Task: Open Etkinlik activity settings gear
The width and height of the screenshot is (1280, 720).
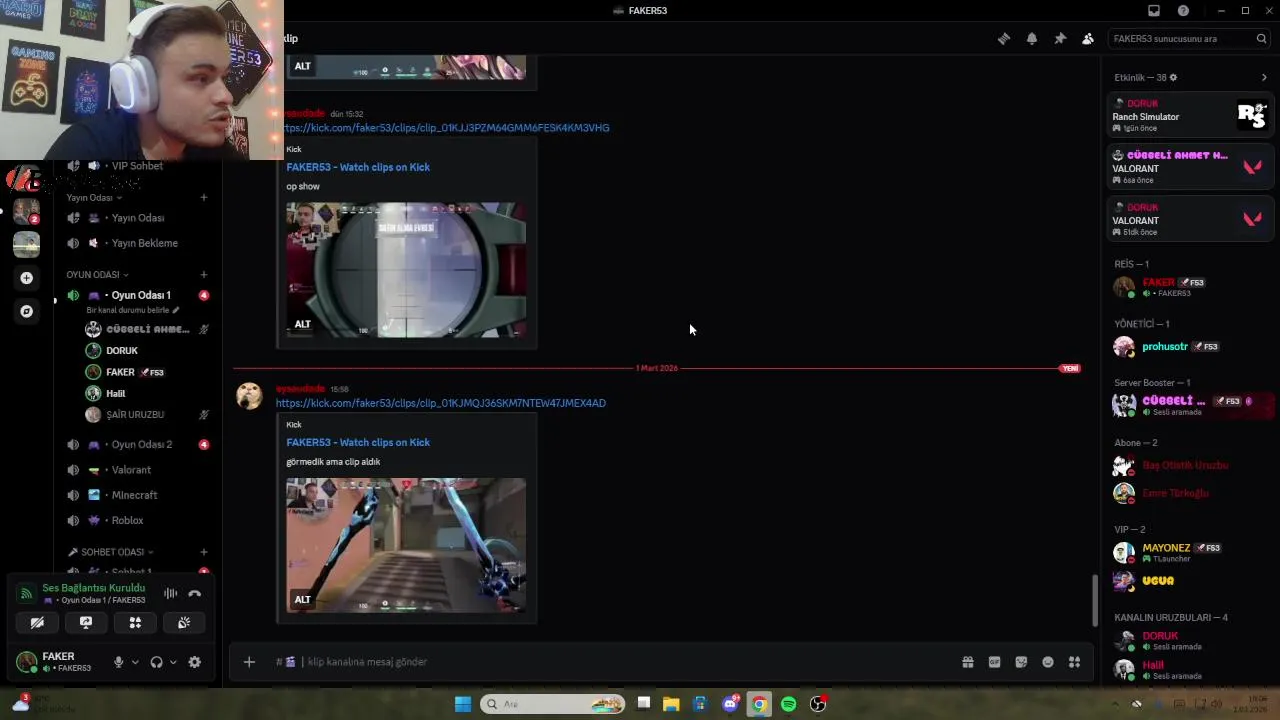Action: [x=1173, y=78]
